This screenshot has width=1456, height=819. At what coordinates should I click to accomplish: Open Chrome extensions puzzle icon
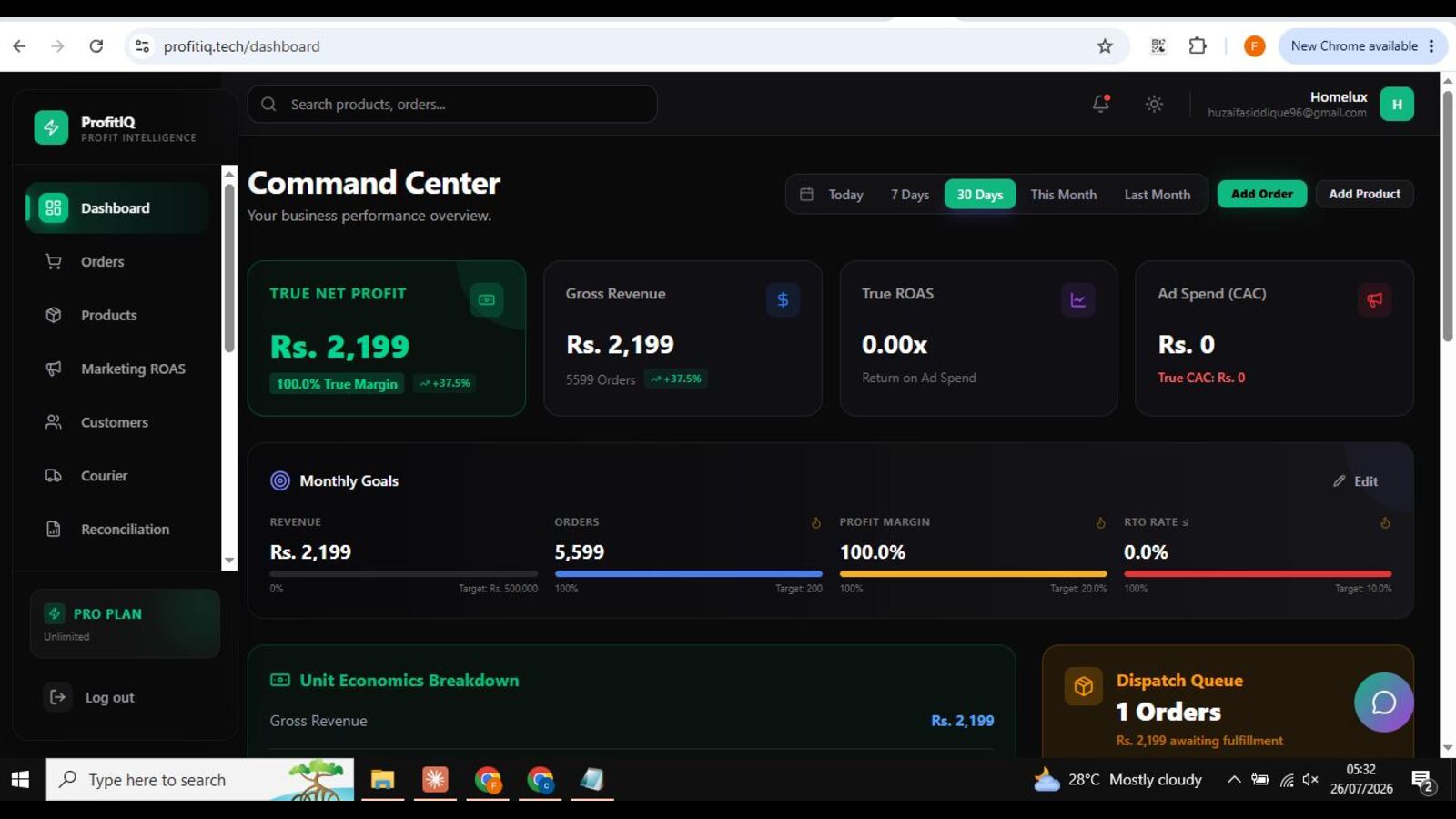[1198, 45]
